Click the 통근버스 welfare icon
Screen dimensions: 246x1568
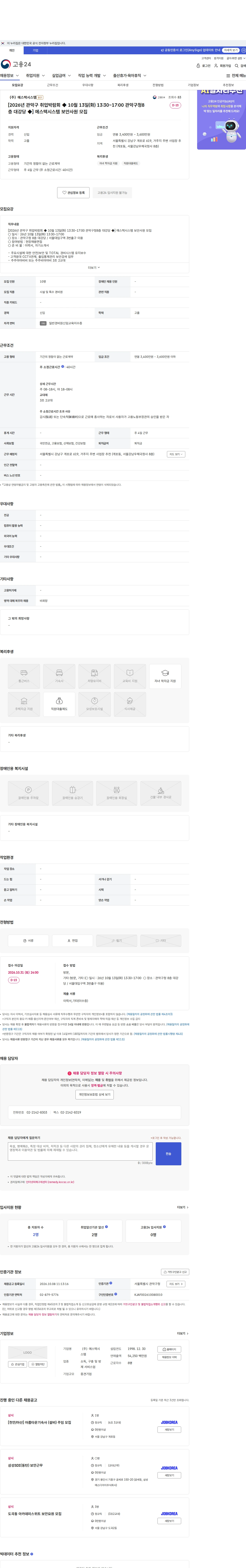(x=24, y=676)
